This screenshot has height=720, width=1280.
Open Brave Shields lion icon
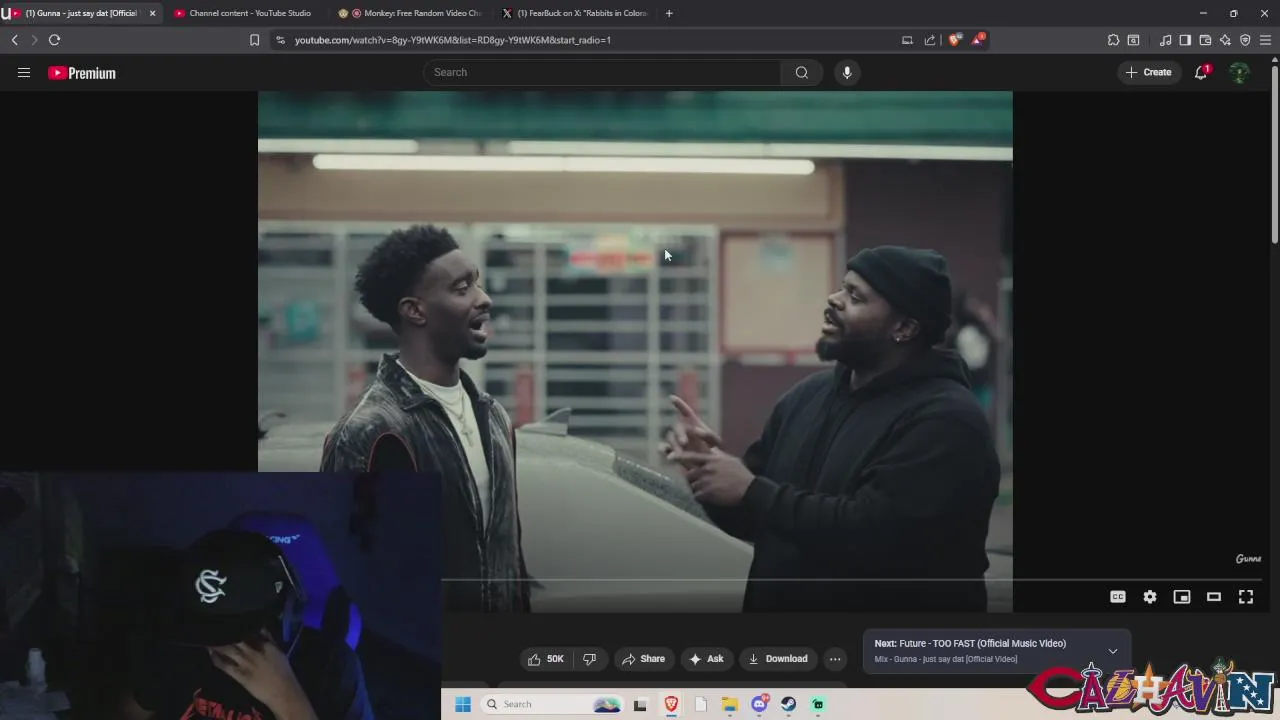[x=955, y=40]
